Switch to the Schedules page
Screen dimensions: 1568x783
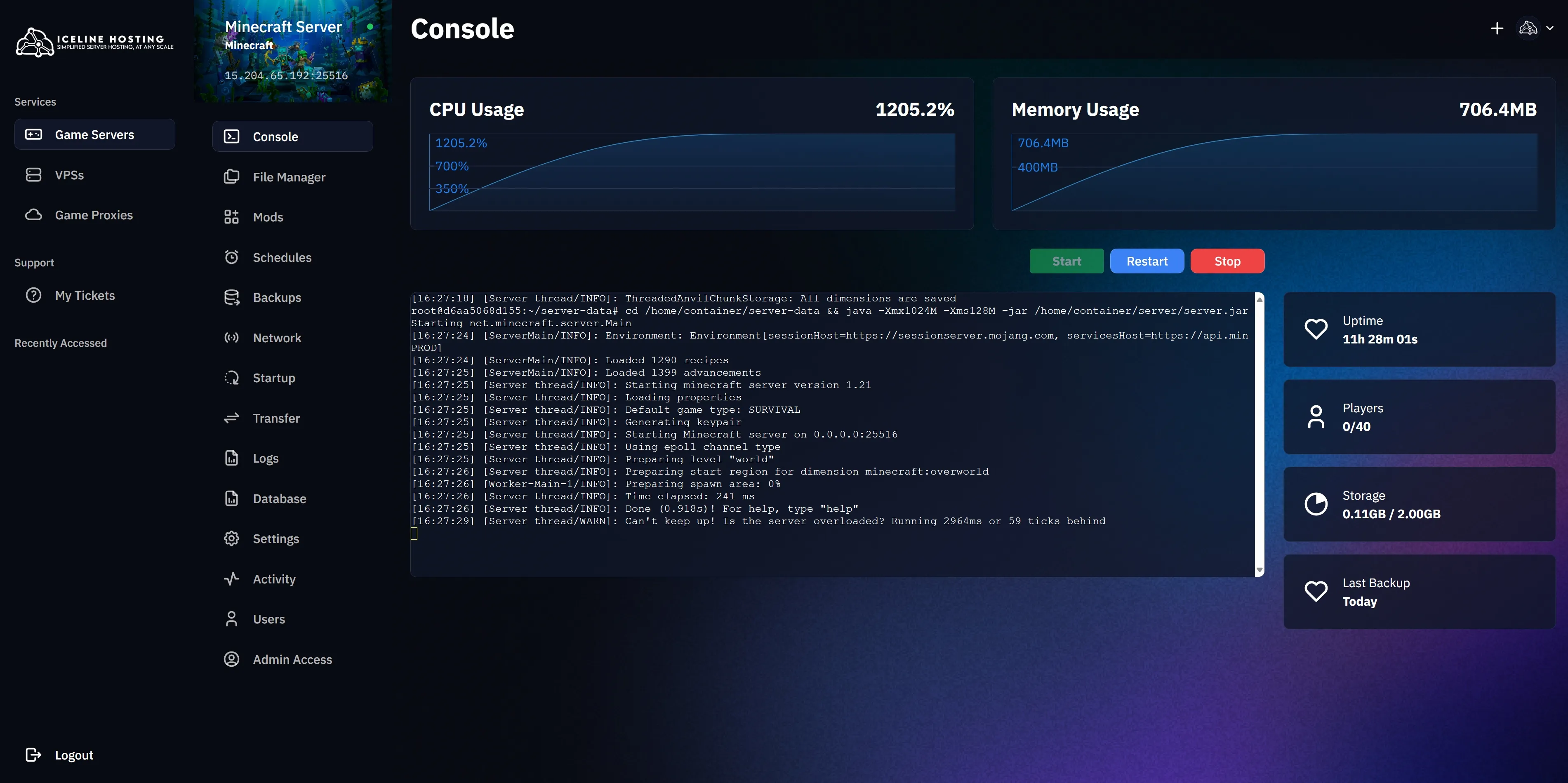tap(293, 257)
